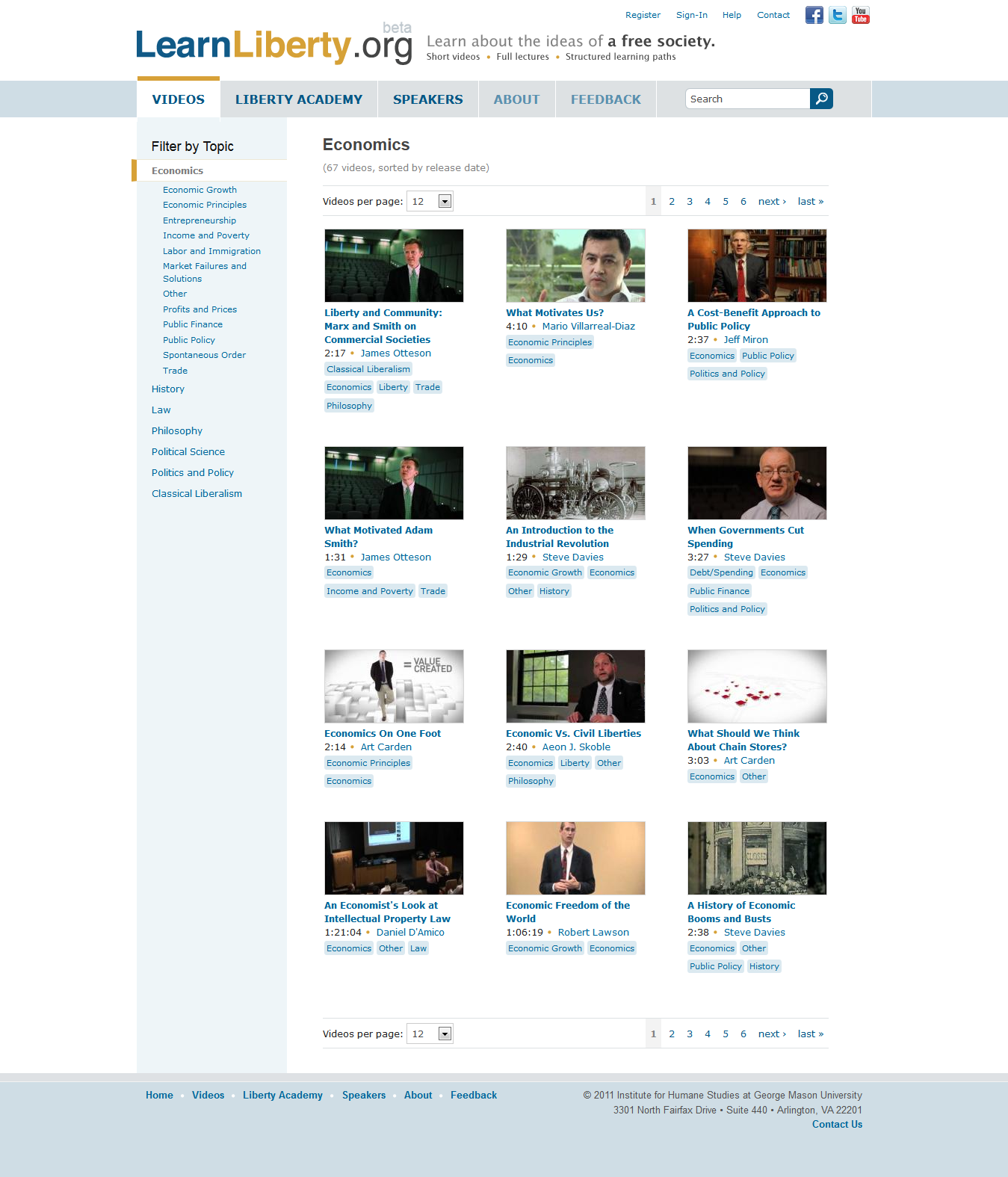Open footer Liberty Academy link
This screenshot has height=1177, width=1008.
282,1095
